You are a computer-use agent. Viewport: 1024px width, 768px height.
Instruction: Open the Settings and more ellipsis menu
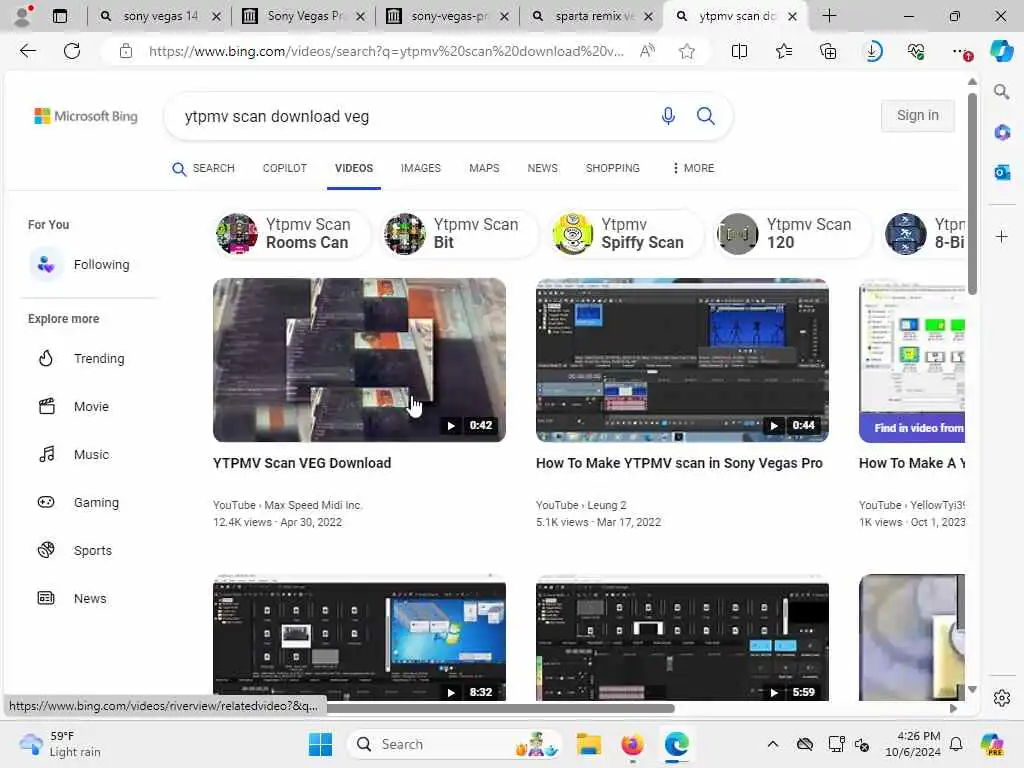[961, 51]
